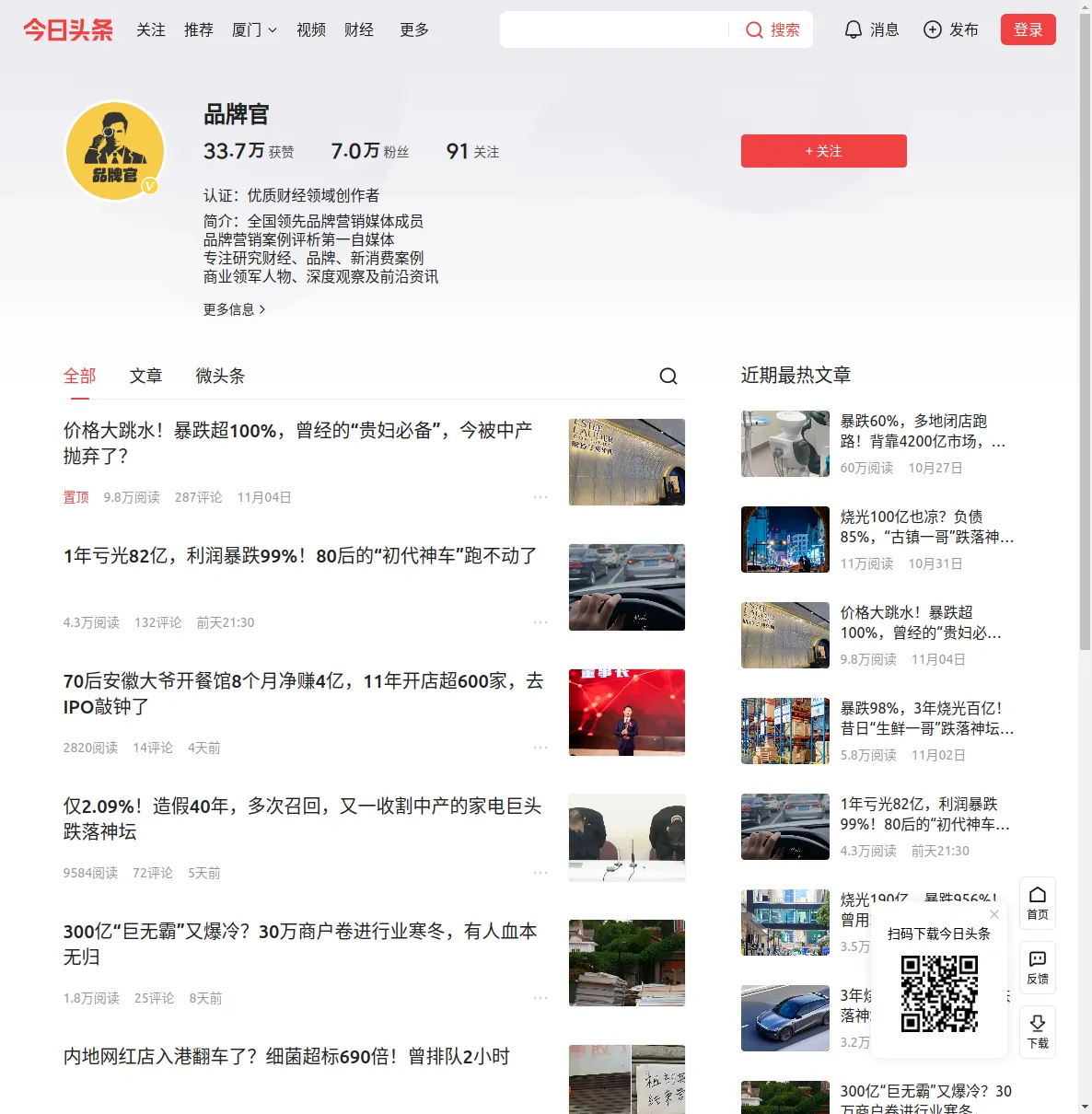
Task: Click 25评论 under 300亿"巨无霸" article
Action: [155, 998]
